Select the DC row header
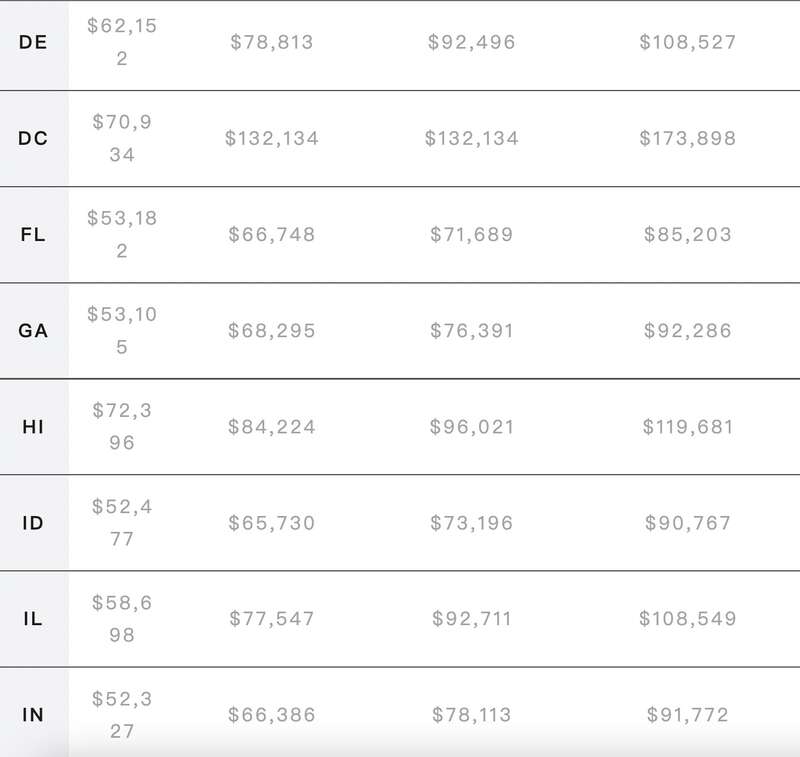Image resolution: width=800 pixels, height=757 pixels. coord(33,138)
